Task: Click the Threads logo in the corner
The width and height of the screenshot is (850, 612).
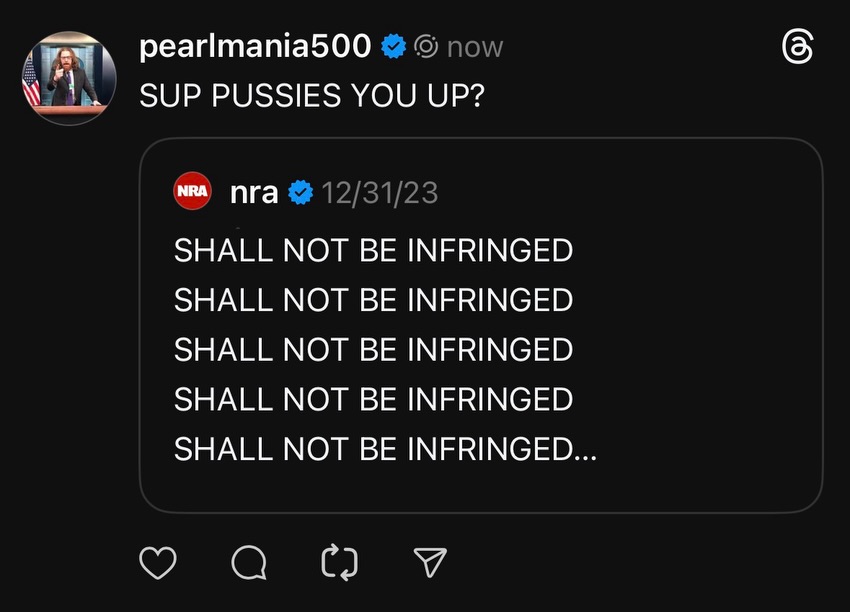Action: (x=798, y=47)
